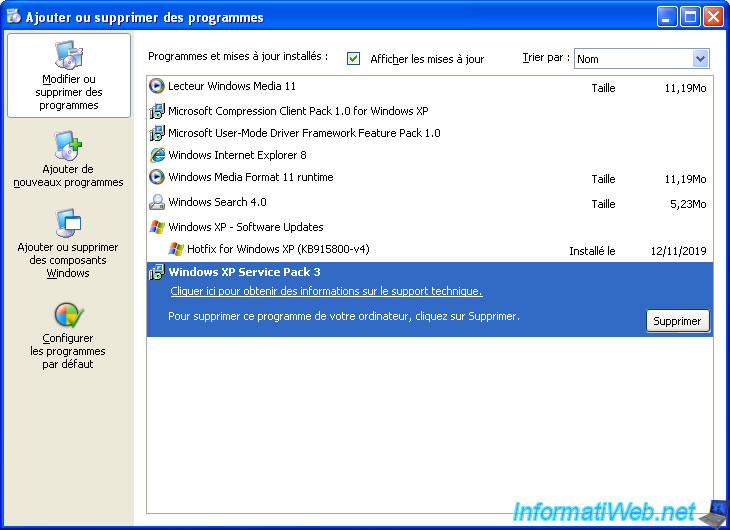The height and width of the screenshot is (530, 730).
Task: Select the Lecteur Windows Media 11 row text
Action: pos(232,86)
